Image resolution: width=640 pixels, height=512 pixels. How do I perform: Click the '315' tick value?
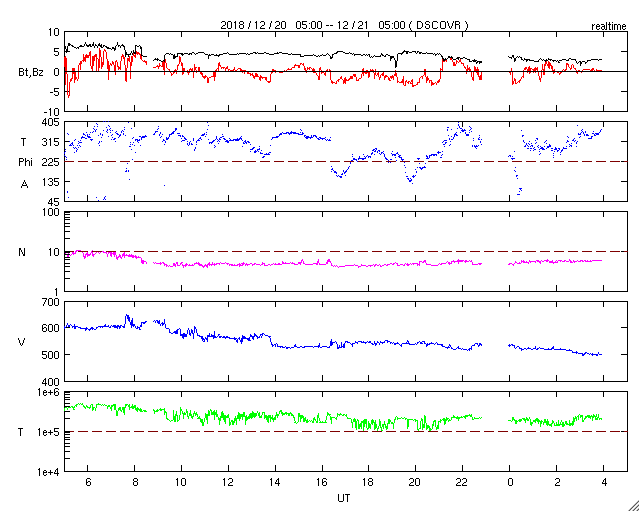pyautogui.click(x=52, y=142)
